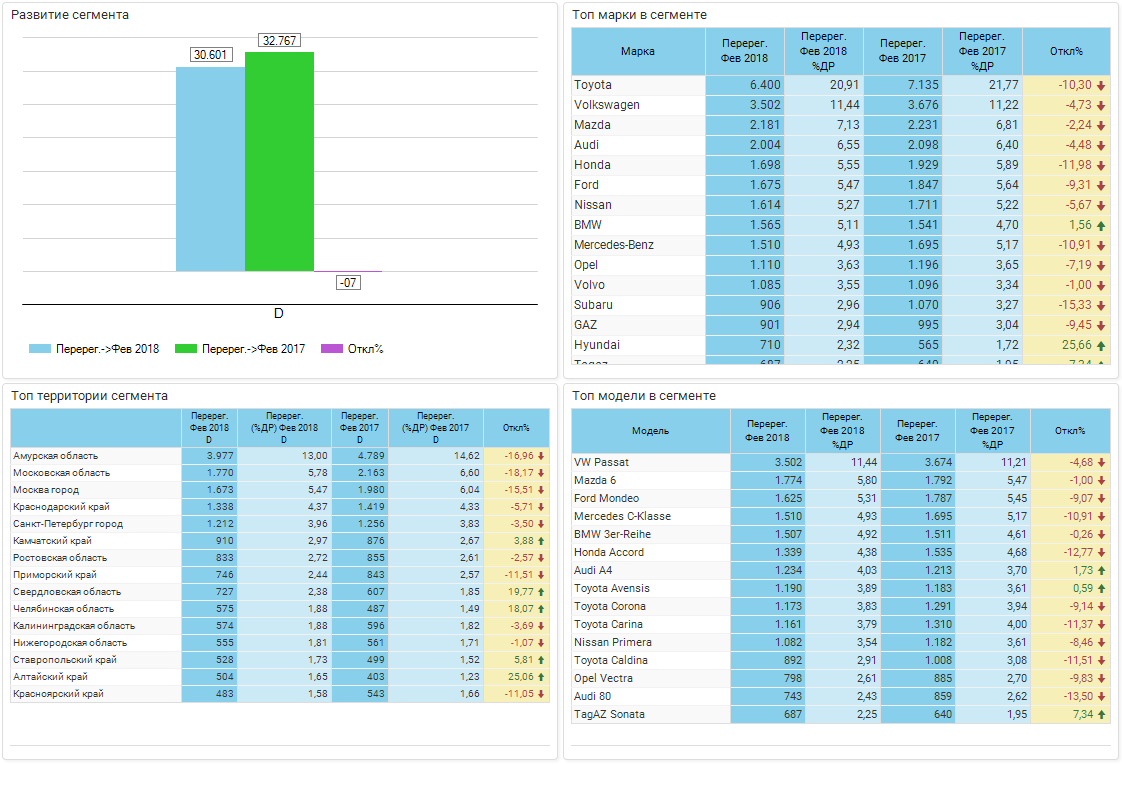Click the Перерер.->Фев 2017 legend label
The height and width of the screenshot is (793, 1122).
(x=253, y=349)
